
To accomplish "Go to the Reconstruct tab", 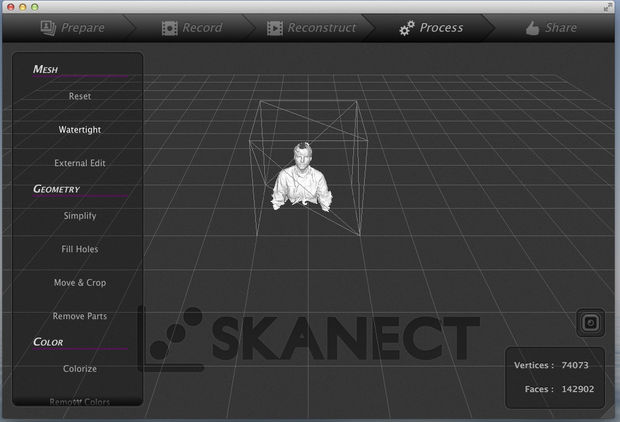I will click(x=311, y=28).
